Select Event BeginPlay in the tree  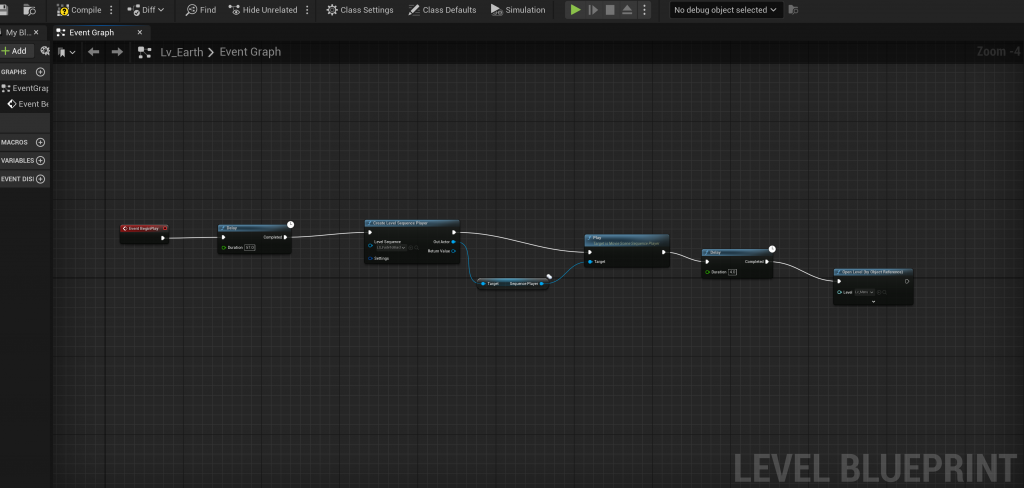pos(27,104)
